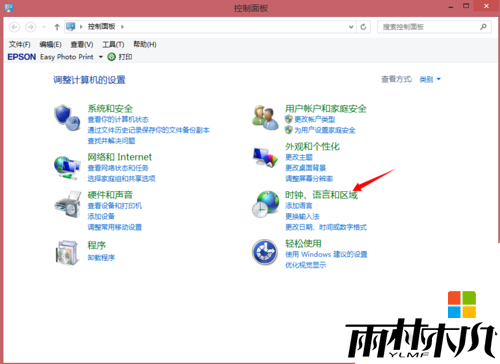
Task: Open the 网络和 Internet category link
Action: coord(120,157)
